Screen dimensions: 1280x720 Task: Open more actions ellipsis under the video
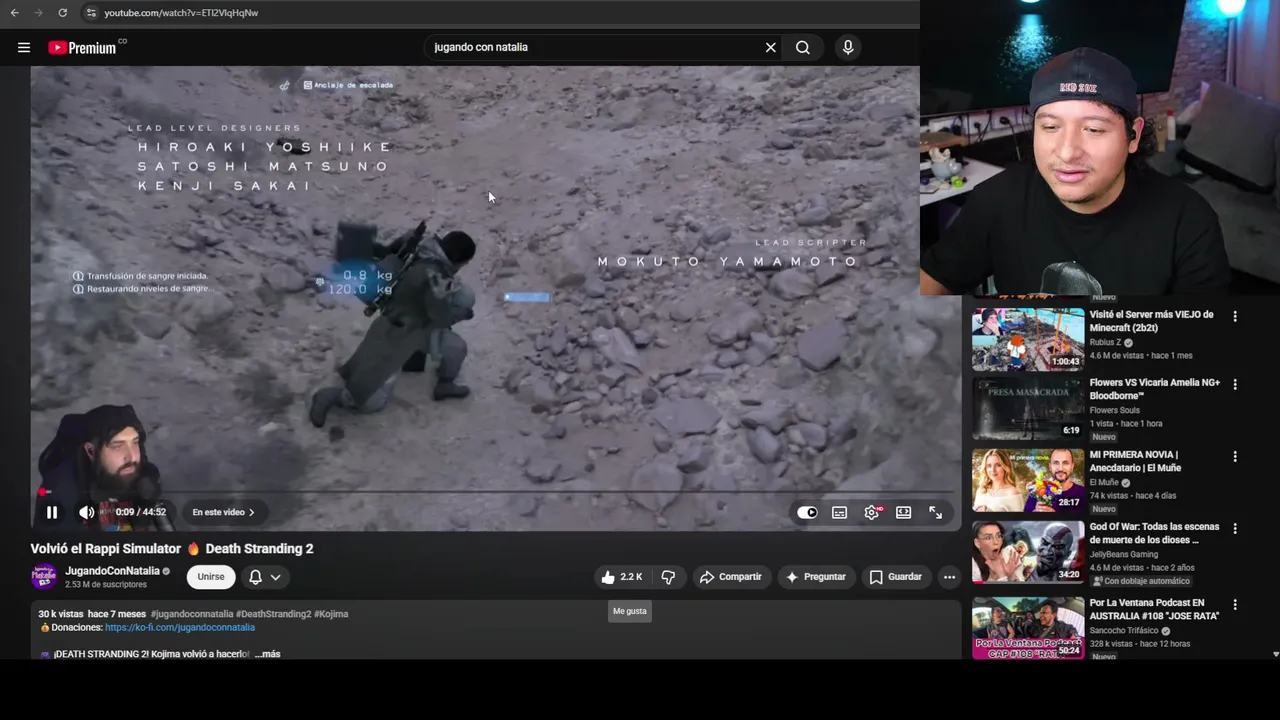(x=949, y=577)
